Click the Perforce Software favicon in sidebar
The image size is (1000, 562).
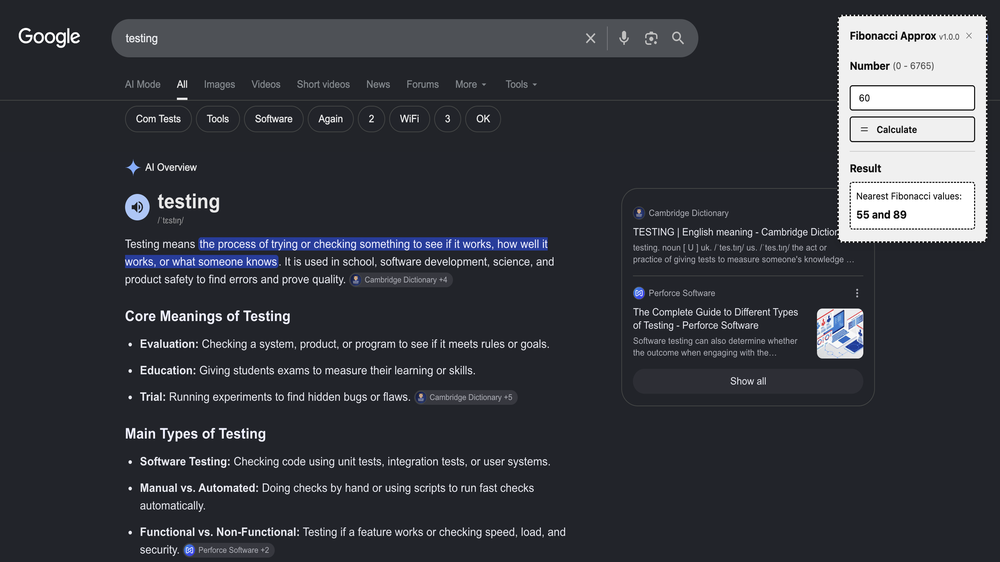coord(638,293)
